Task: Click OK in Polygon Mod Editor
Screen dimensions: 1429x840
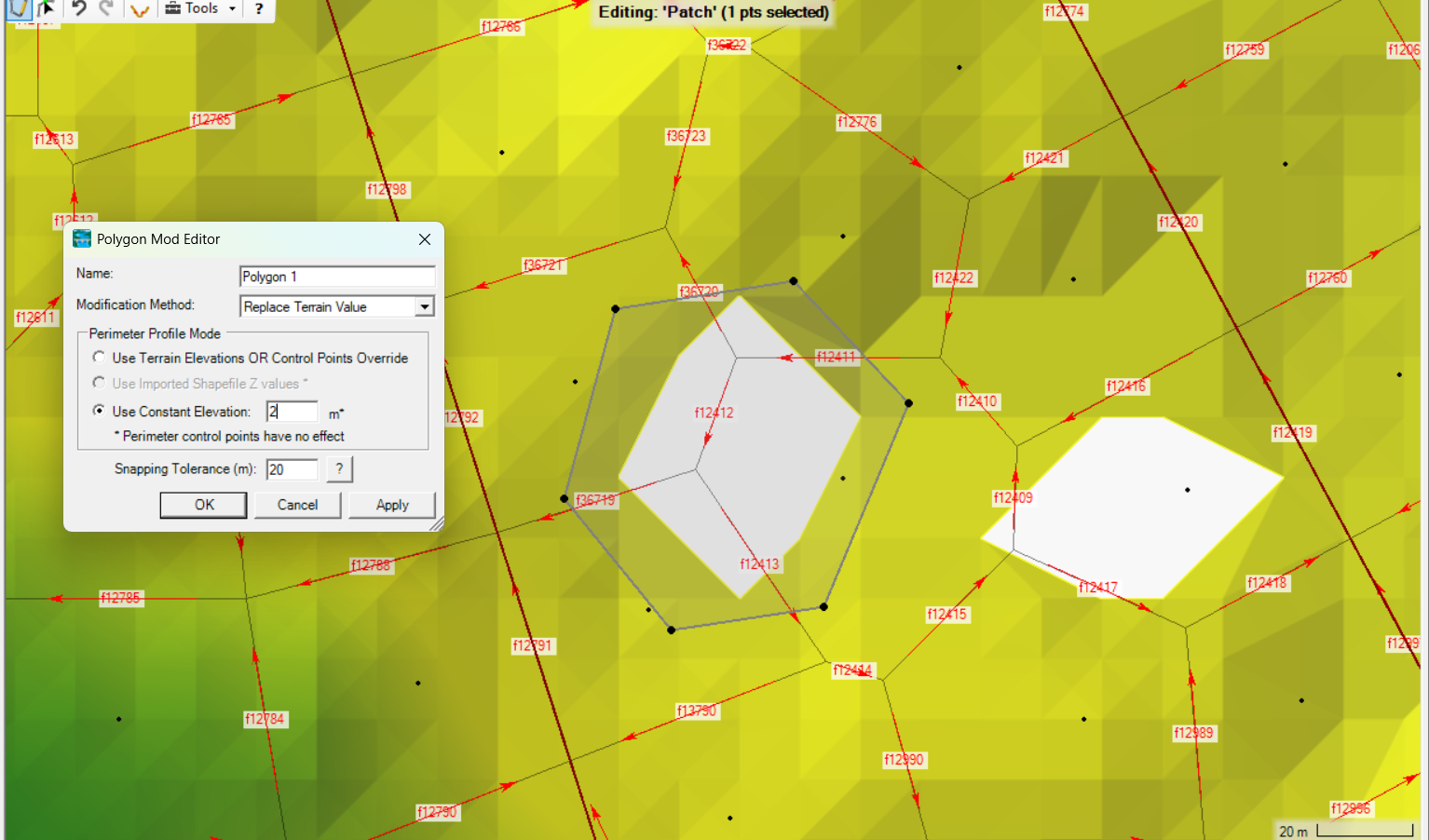Action: pos(203,505)
